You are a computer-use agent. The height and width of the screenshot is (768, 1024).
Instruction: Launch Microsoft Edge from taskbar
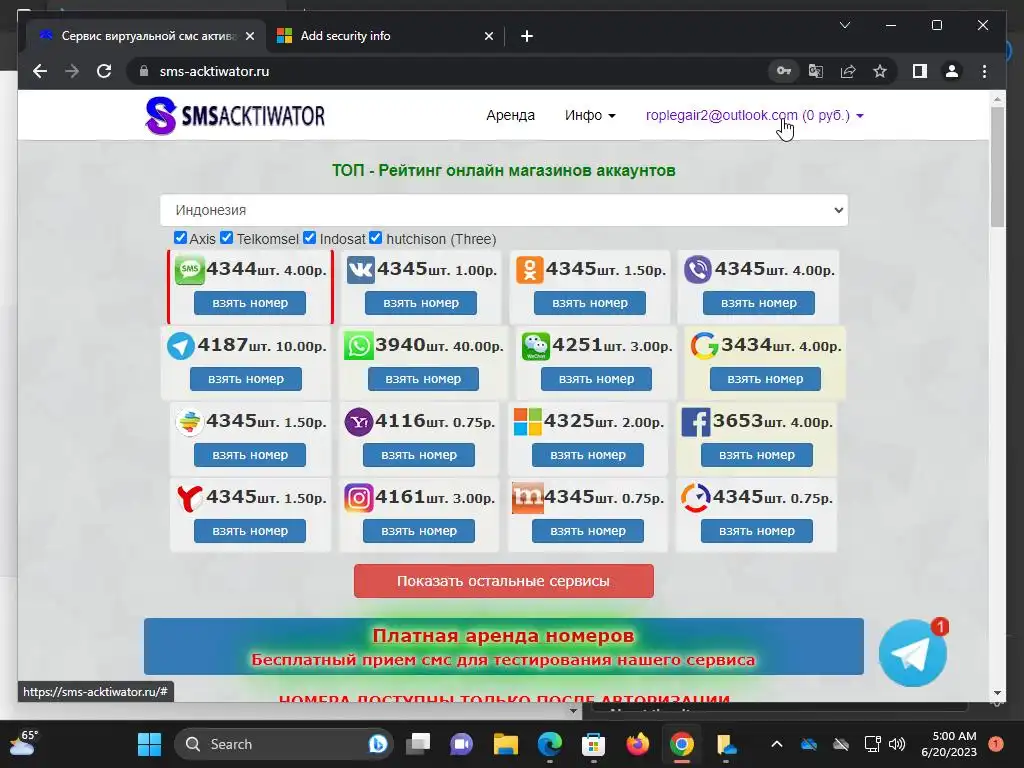point(549,744)
